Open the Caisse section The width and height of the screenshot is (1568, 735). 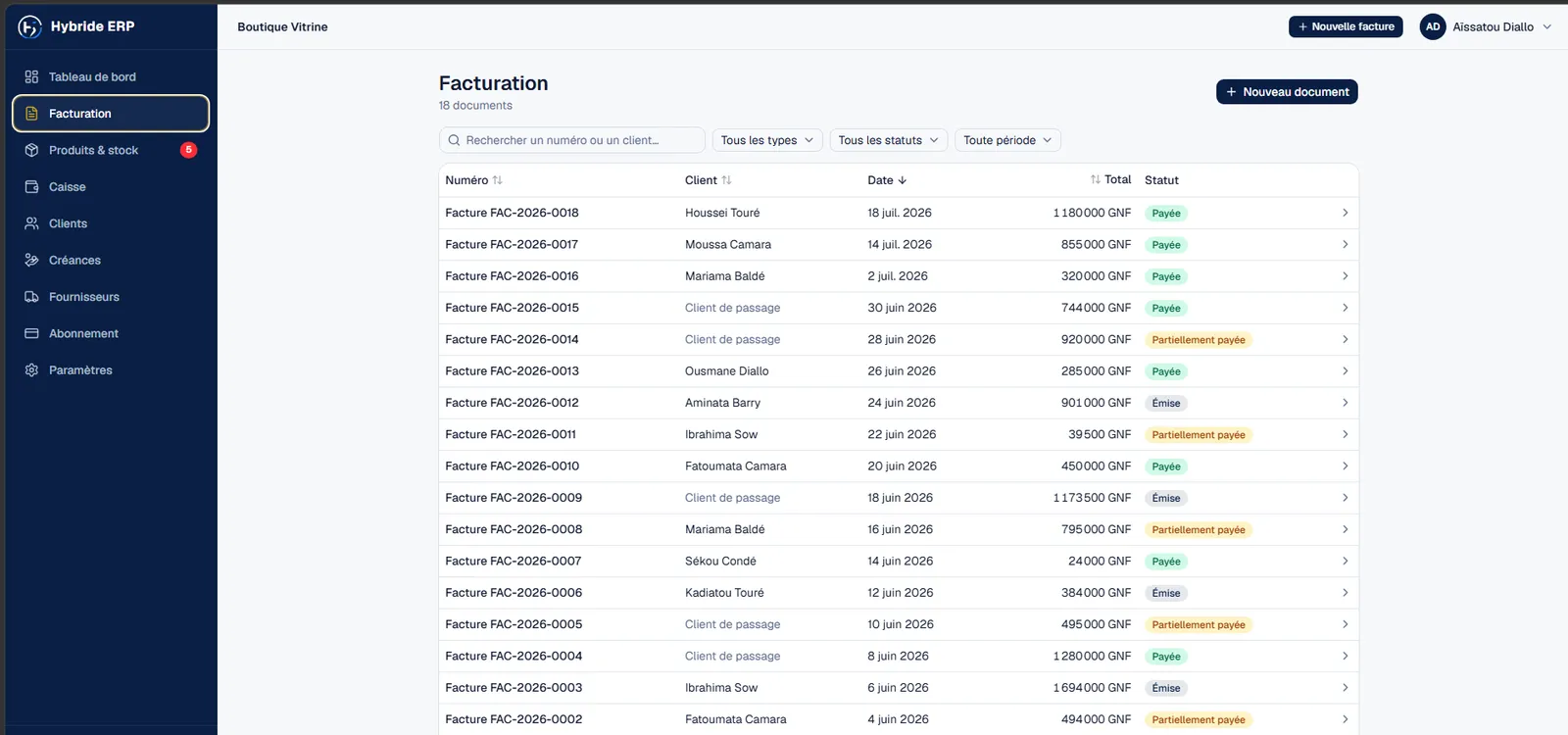pyautogui.click(x=111, y=186)
